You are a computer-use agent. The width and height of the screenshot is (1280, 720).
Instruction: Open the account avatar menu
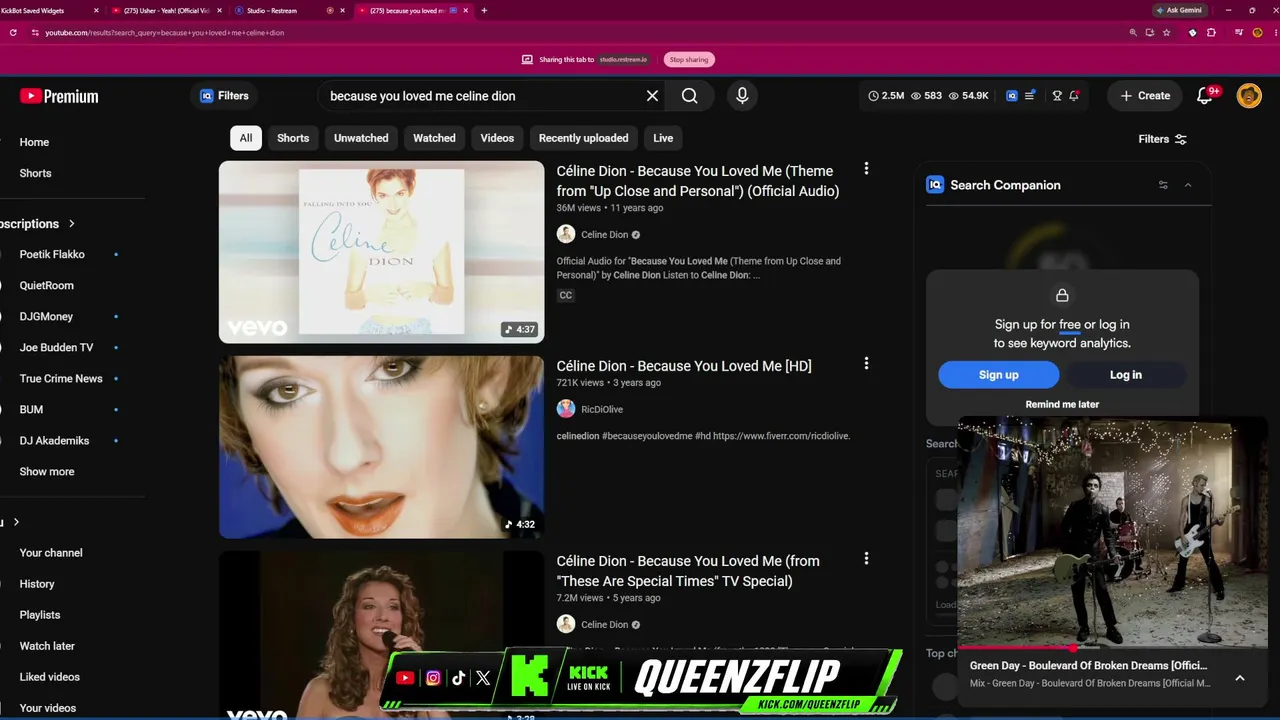pyautogui.click(x=1249, y=96)
